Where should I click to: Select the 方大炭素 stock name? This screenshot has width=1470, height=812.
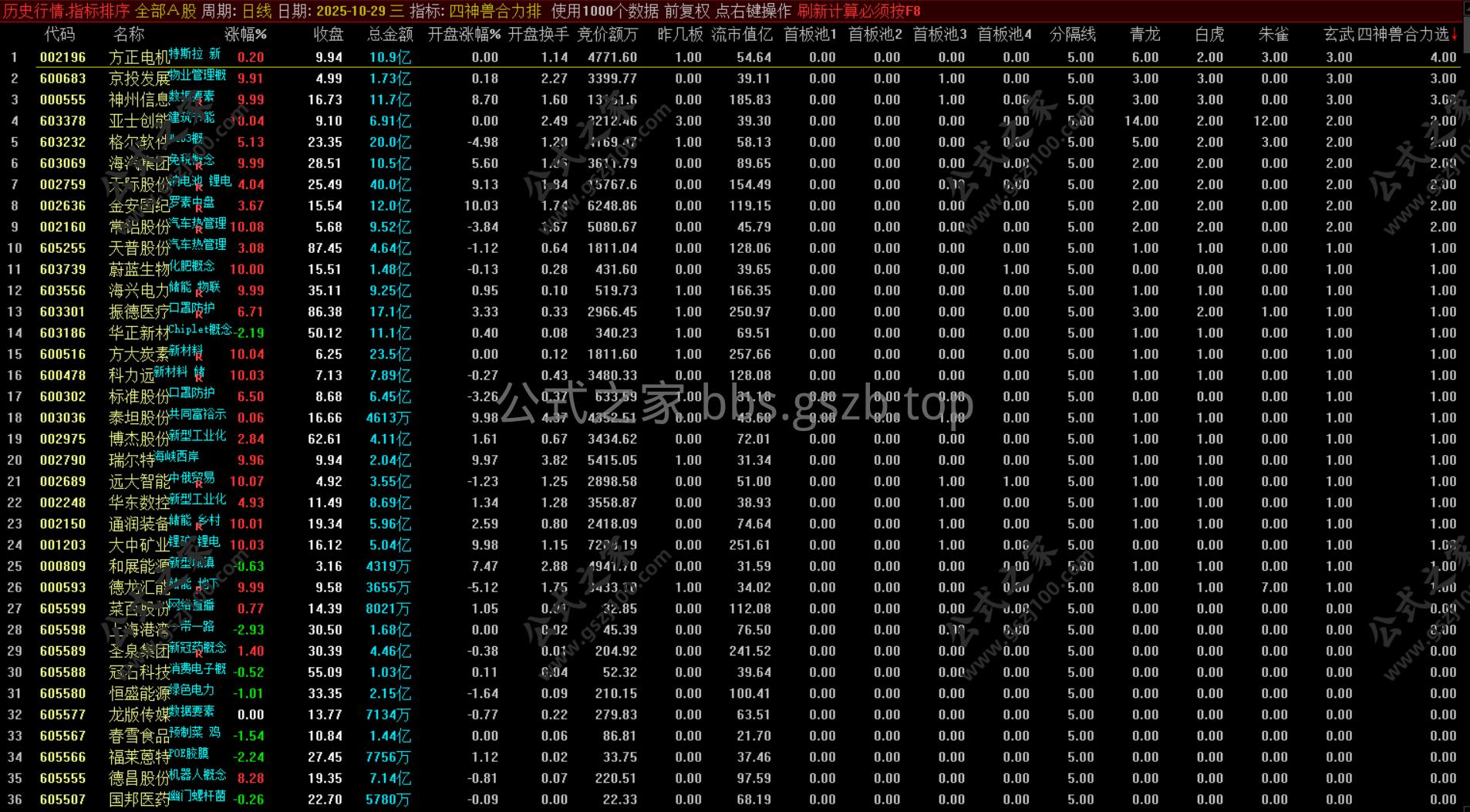[140, 354]
